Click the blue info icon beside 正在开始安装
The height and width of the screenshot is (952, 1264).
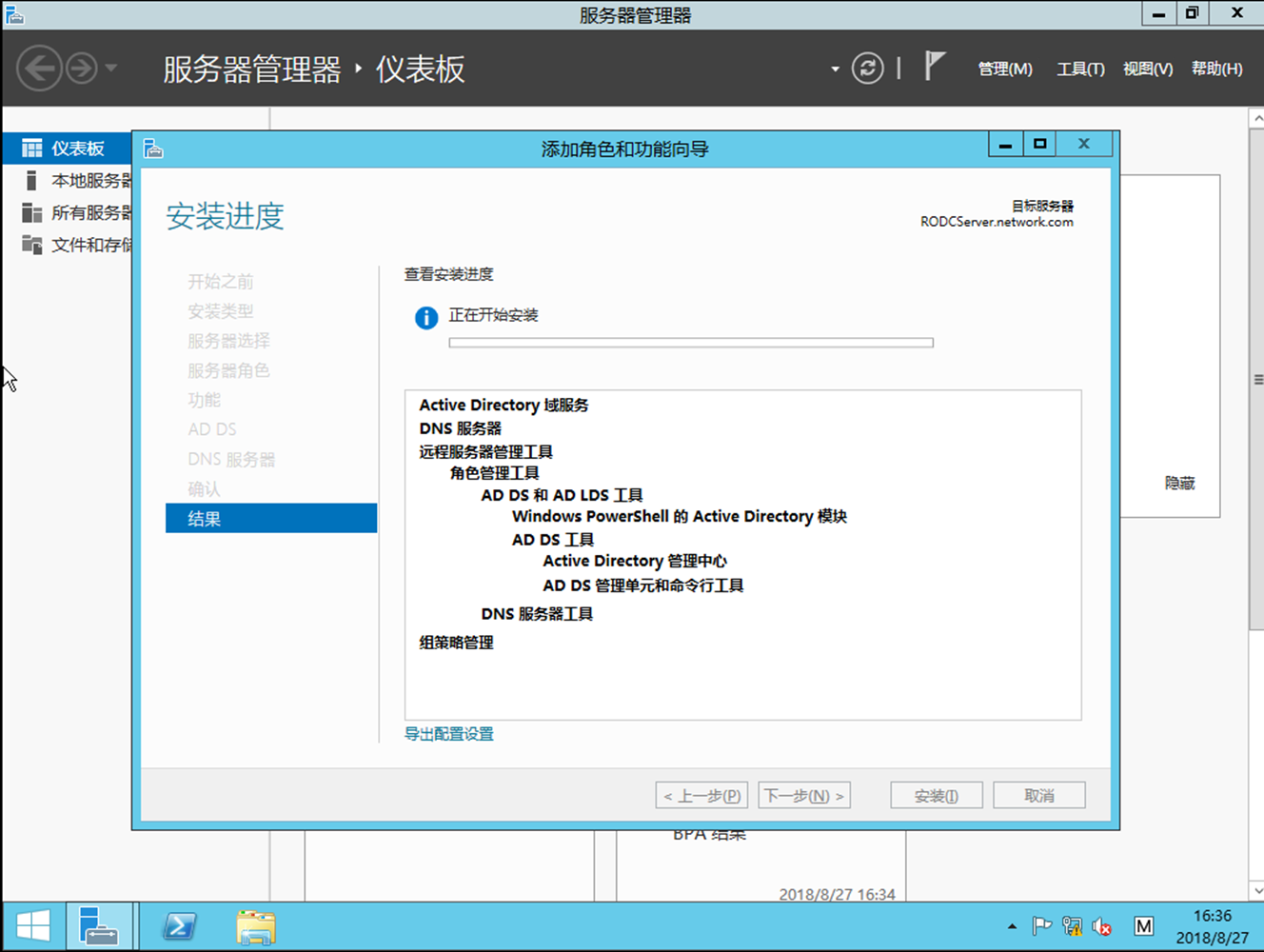coord(426,318)
